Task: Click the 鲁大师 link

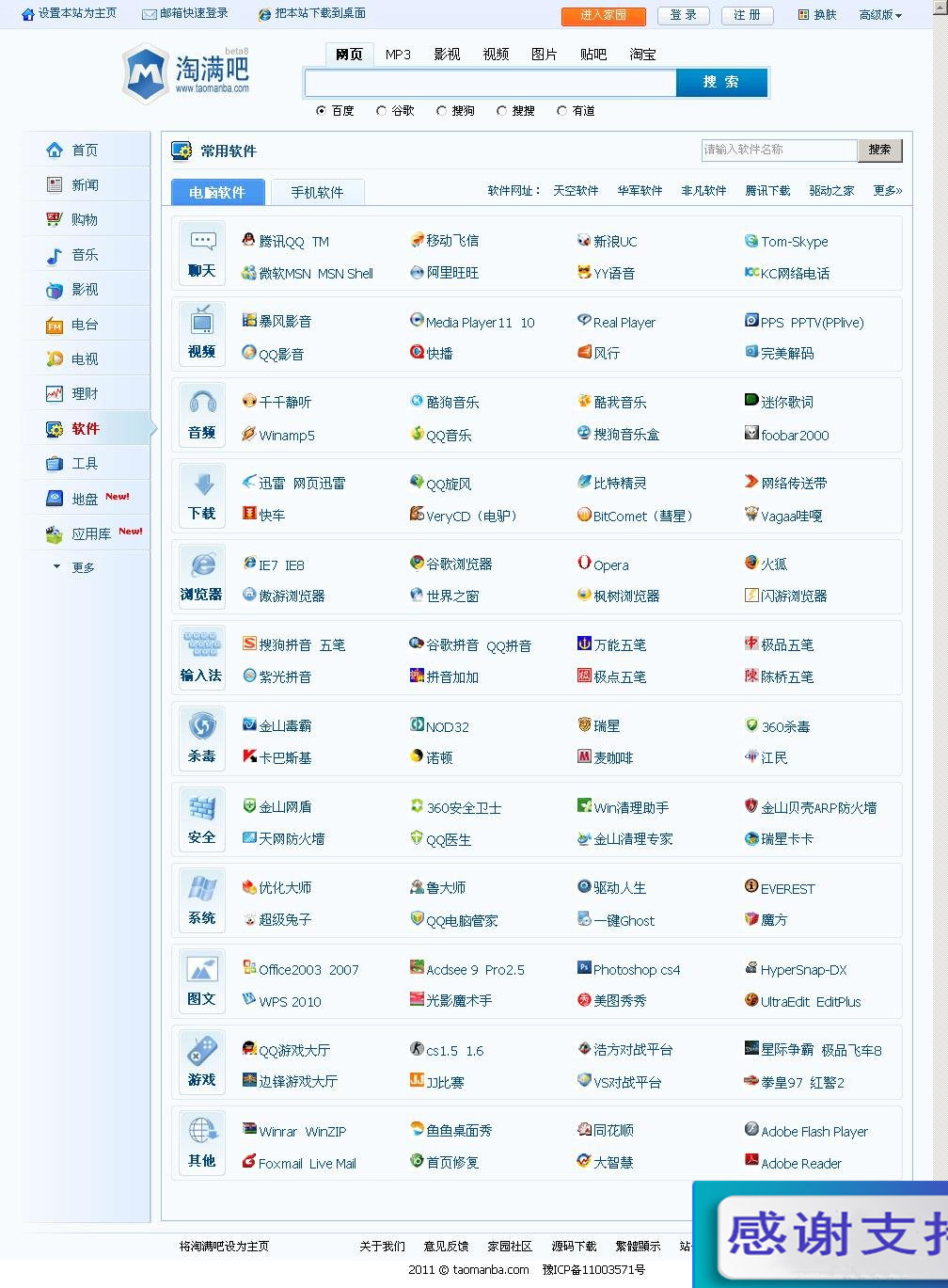Action: click(x=446, y=888)
